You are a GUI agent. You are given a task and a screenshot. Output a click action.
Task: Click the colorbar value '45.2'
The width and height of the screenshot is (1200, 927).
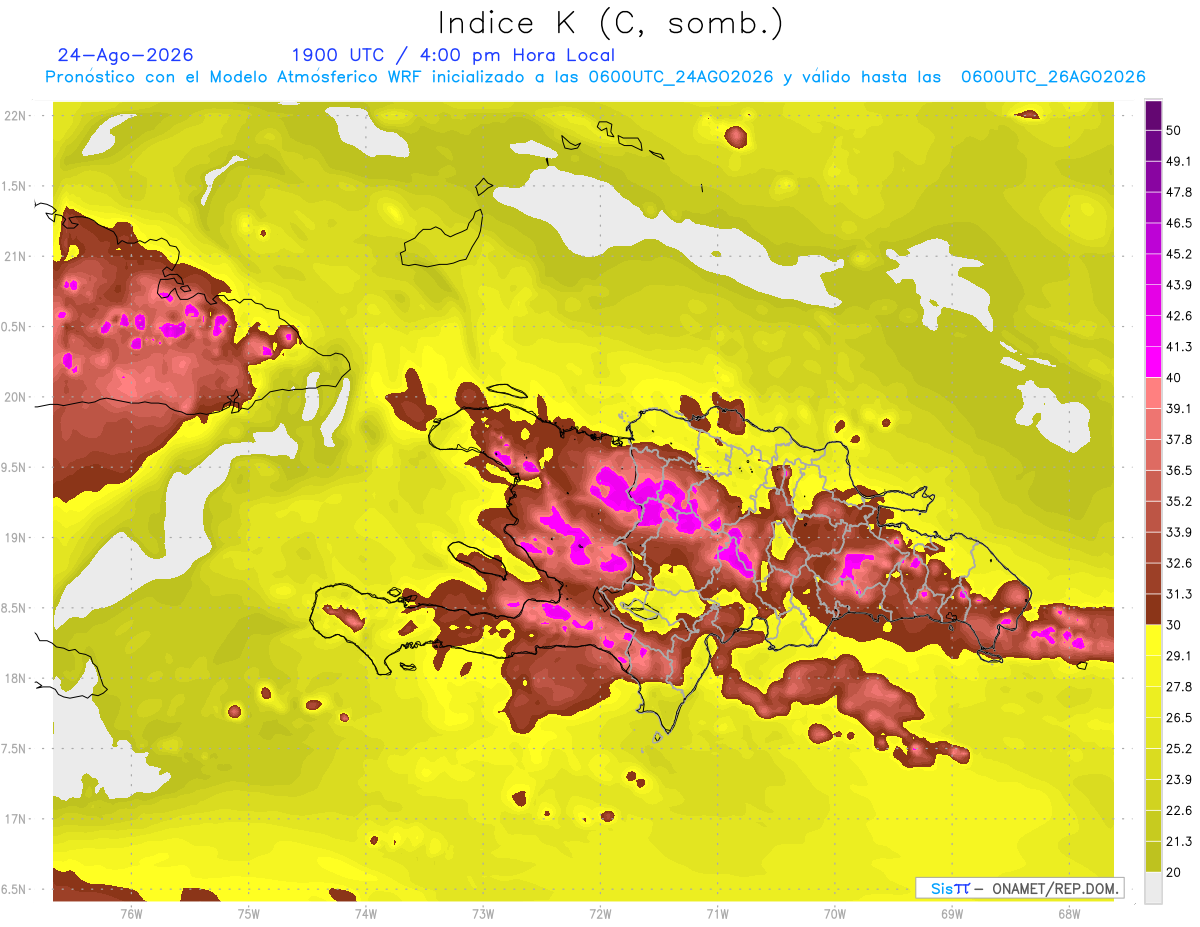pyautogui.click(x=1178, y=254)
